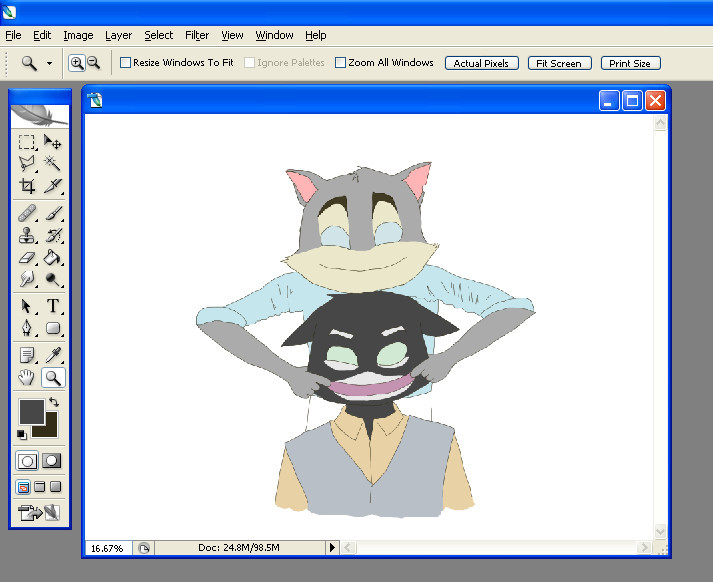Select the Rectangular Marquee tool
The width and height of the screenshot is (713, 582).
[27, 142]
